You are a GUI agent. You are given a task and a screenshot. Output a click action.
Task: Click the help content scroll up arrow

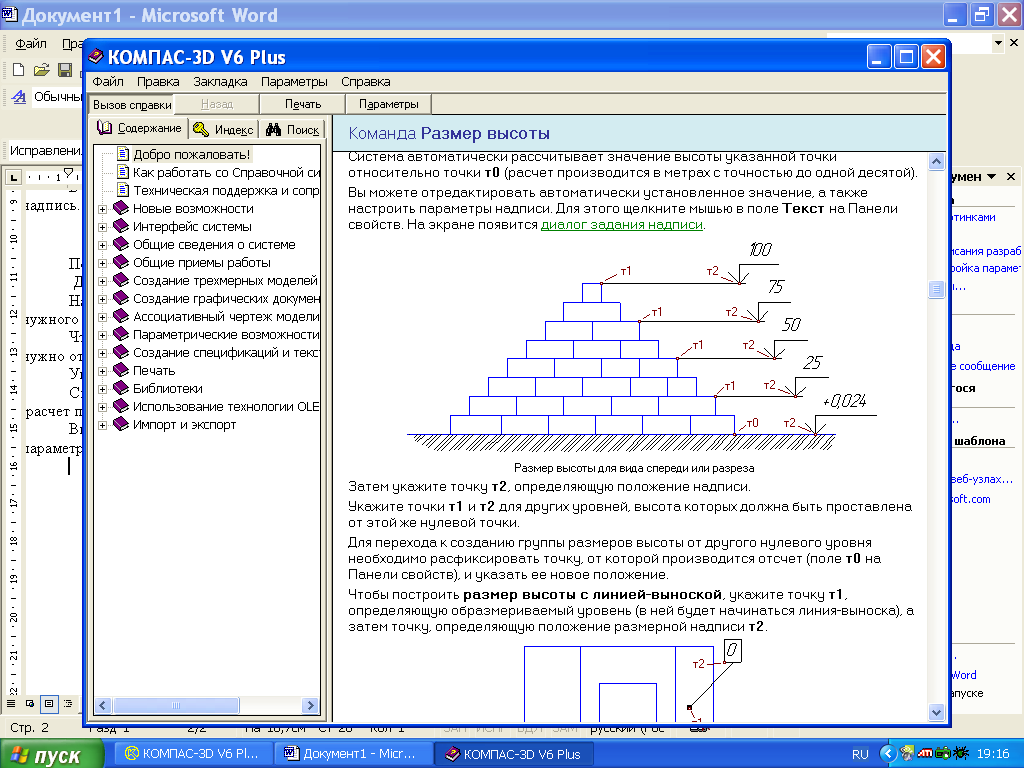tap(936, 161)
